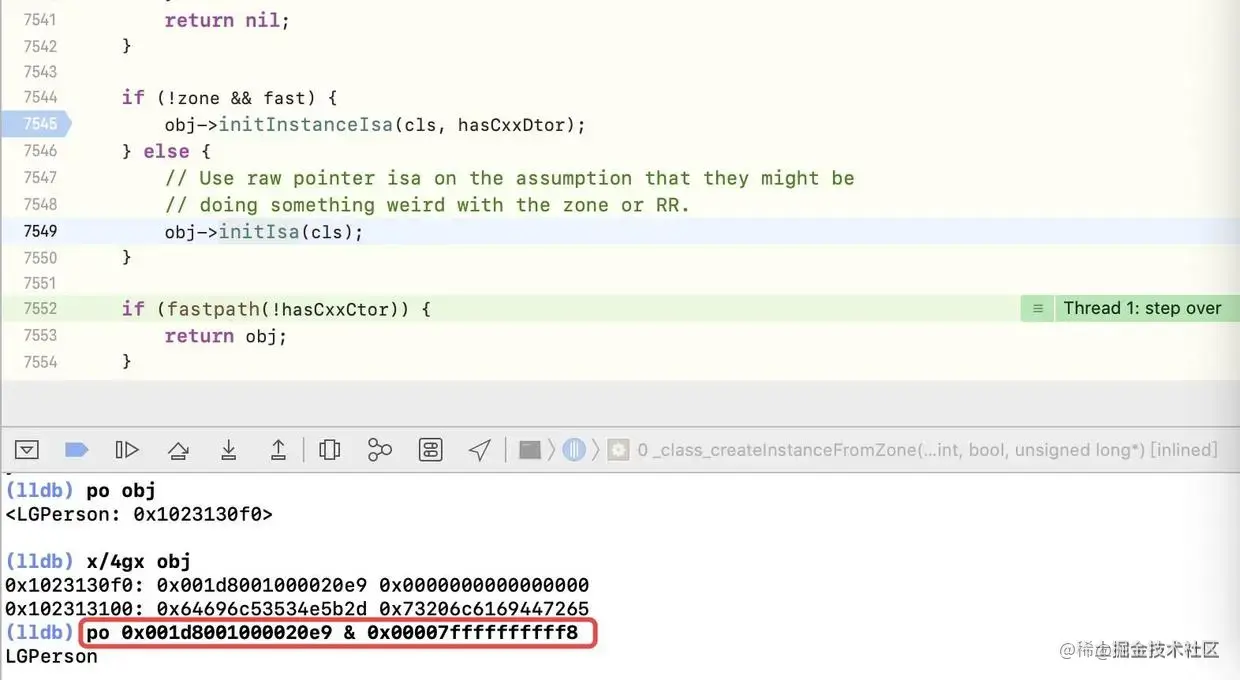Click line number 7549 in gutter
This screenshot has width=1240, height=680.
[x=40, y=231]
